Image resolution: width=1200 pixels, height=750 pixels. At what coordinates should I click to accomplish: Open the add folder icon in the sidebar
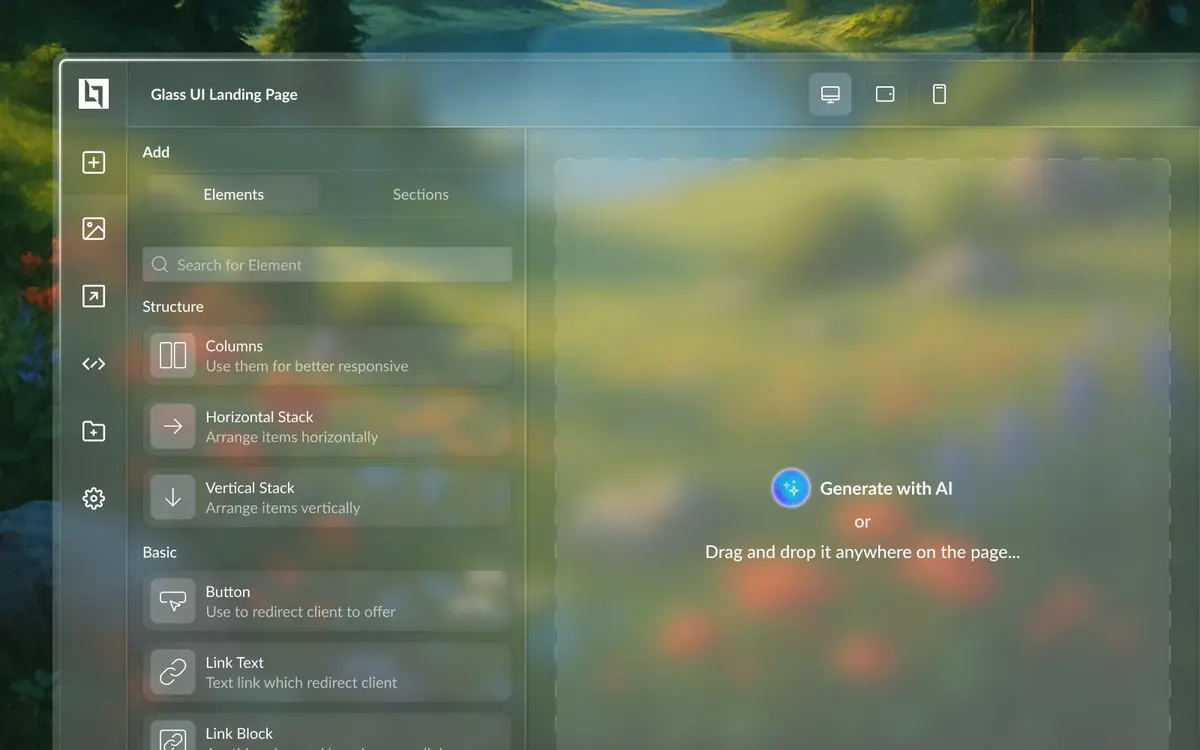click(x=94, y=431)
